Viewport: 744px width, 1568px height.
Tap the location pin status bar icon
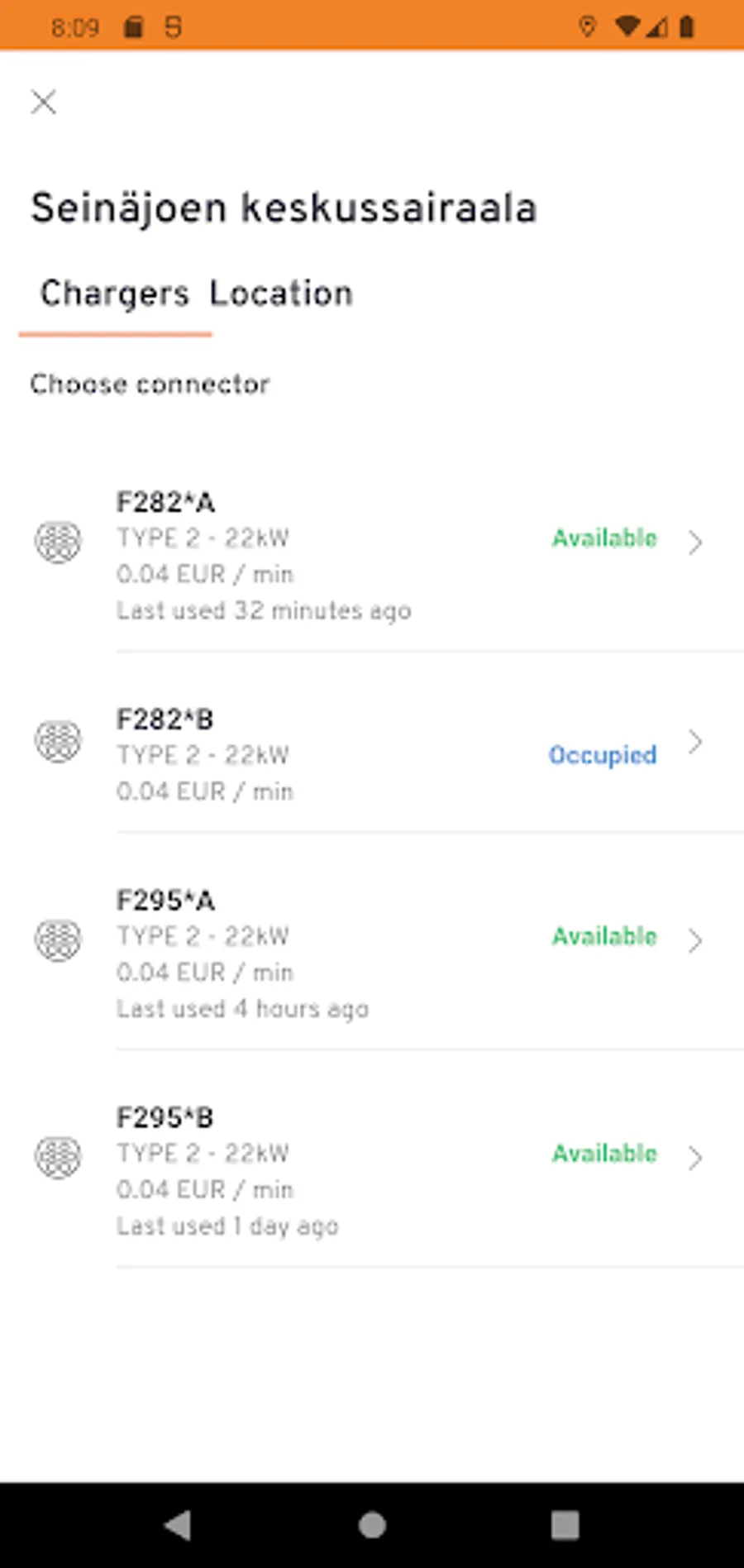coord(587,27)
